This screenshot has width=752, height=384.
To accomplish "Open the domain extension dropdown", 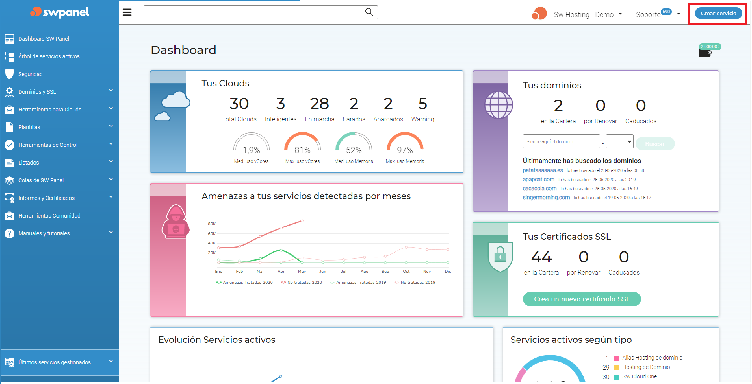I will click(x=620, y=142).
